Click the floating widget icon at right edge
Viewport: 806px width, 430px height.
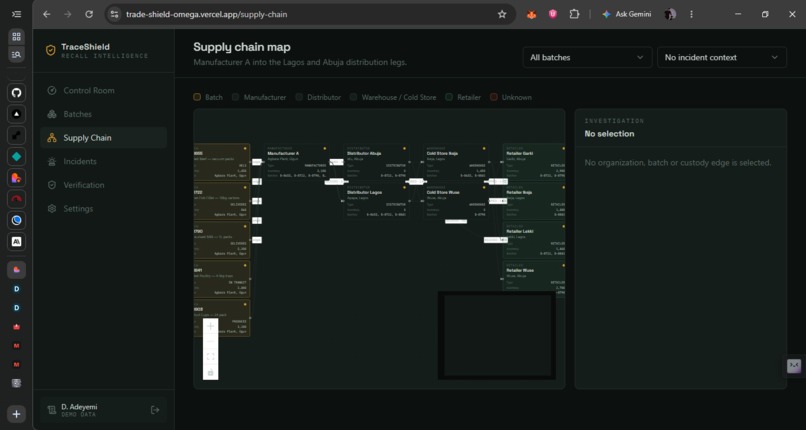point(794,366)
